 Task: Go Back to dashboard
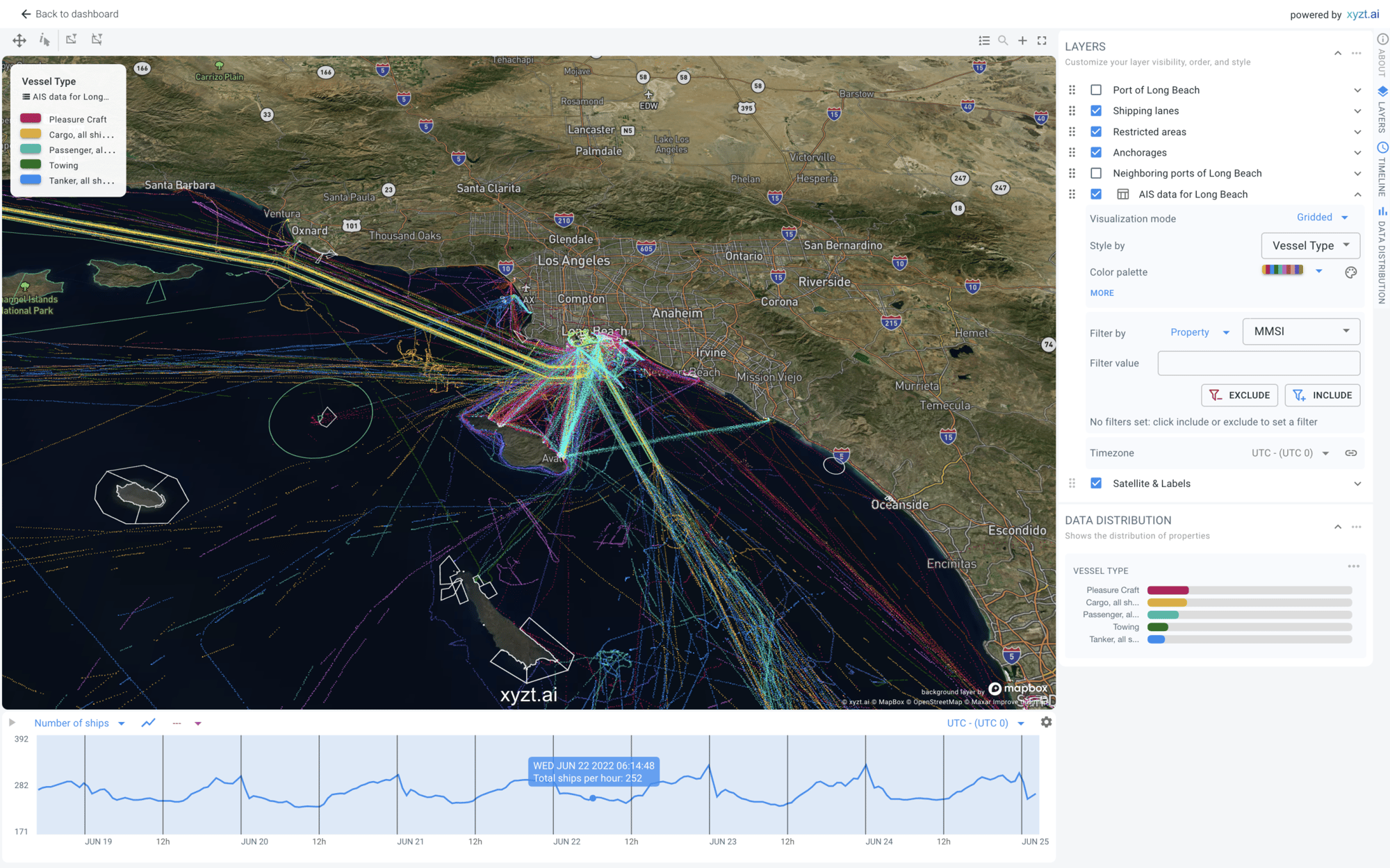[69, 14]
